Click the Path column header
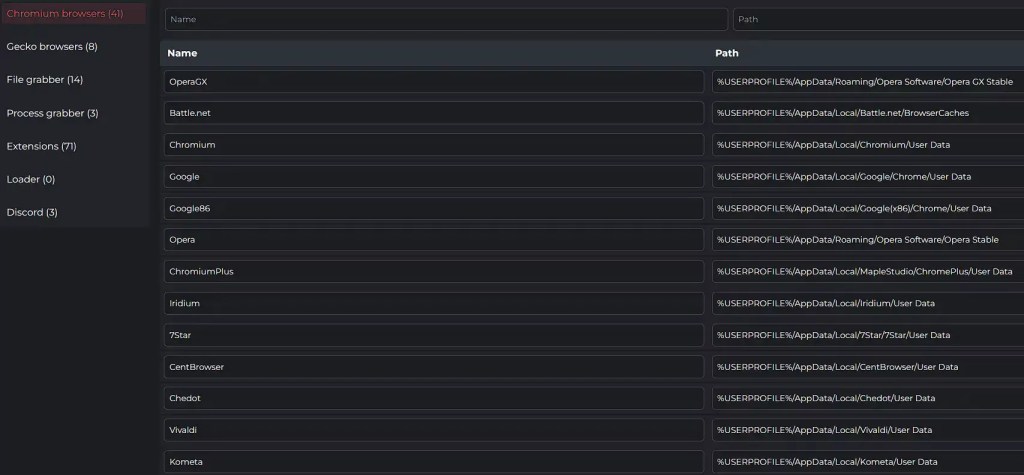The image size is (1024, 475). tap(727, 53)
